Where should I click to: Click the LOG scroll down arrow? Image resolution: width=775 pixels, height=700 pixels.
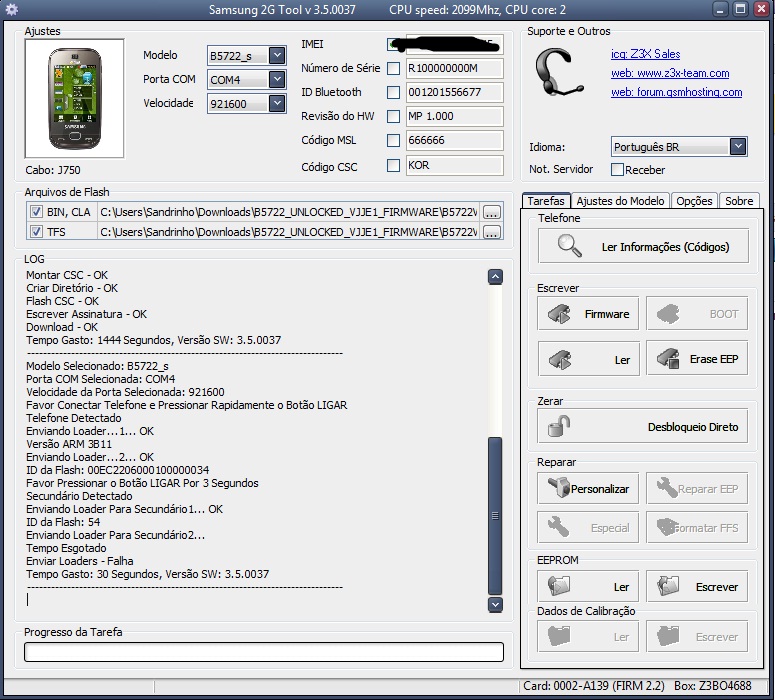(x=495, y=605)
